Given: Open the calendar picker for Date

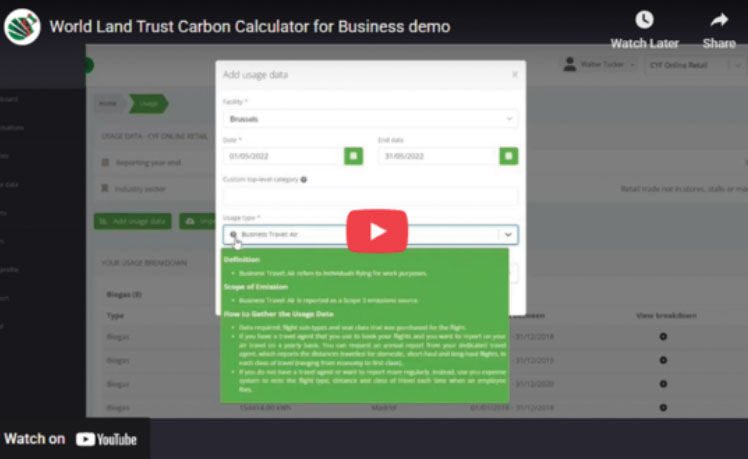Looking at the screenshot, I should click(x=353, y=156).
